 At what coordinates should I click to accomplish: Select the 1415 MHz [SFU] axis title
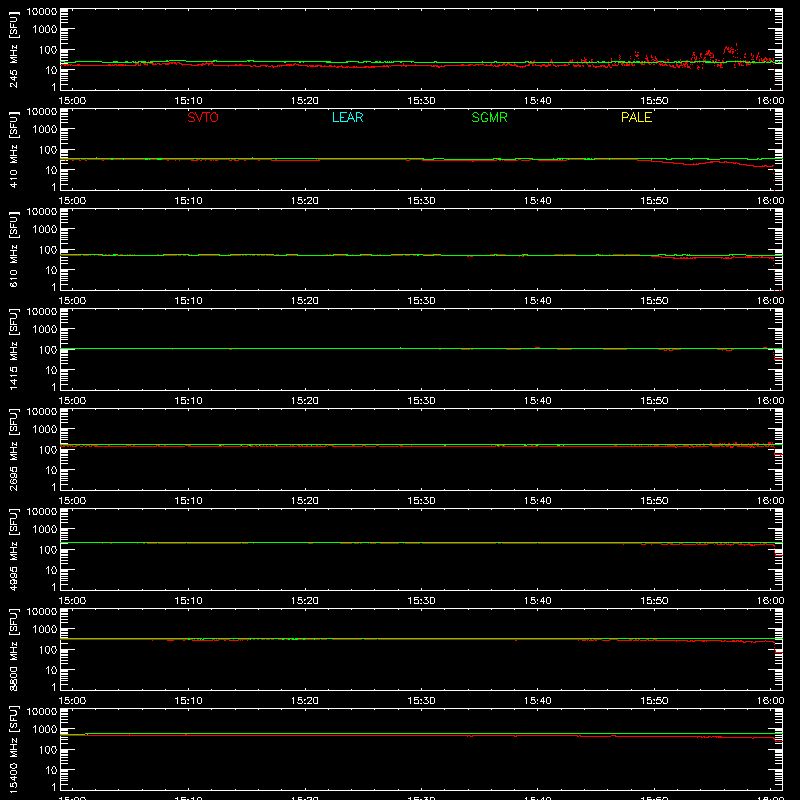click(x=14, y=349)
